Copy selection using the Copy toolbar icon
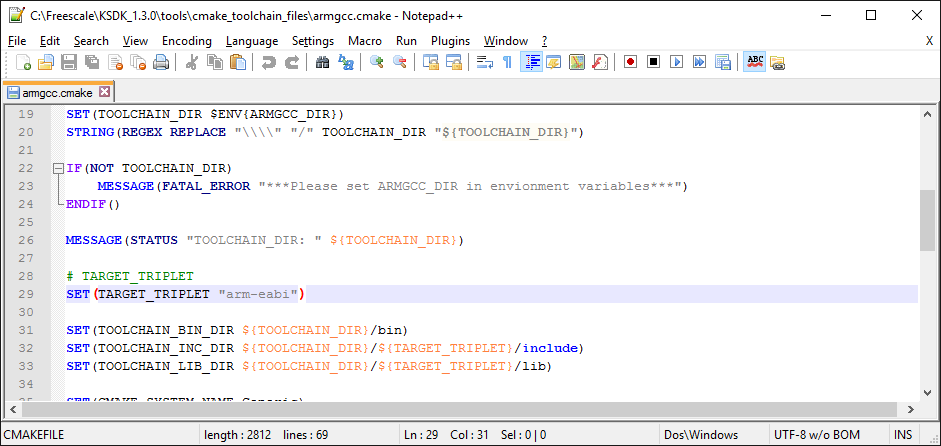Image resolution: width=941 pixels, height=446 pixels. point(214,62)
